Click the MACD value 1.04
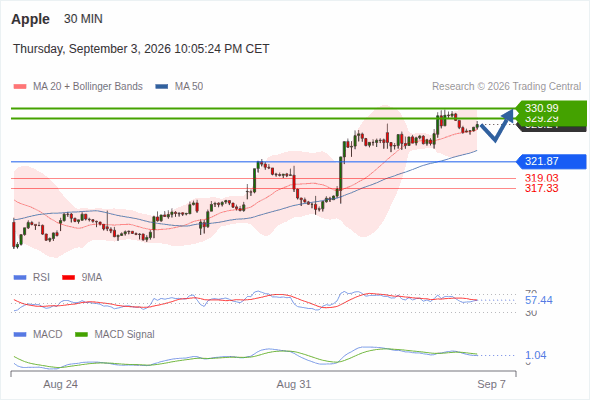This screenshot has width=590, height=400. pos(536,355)
